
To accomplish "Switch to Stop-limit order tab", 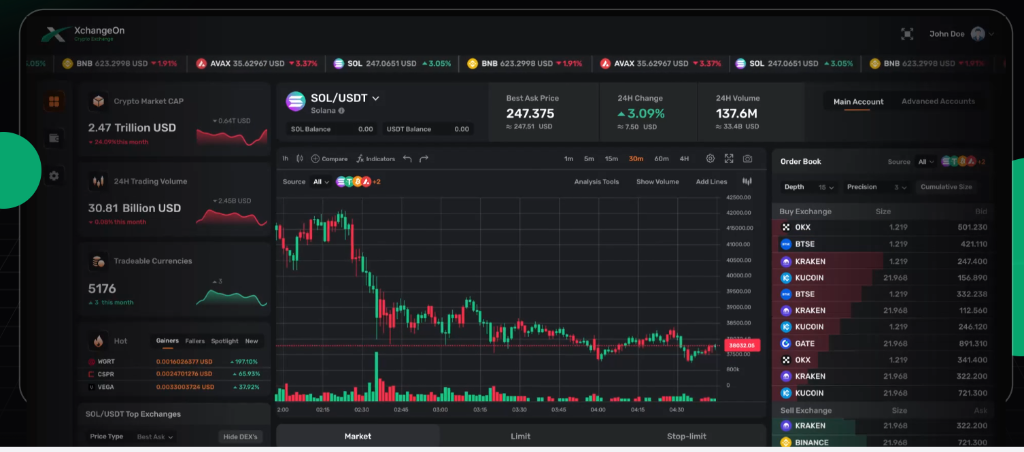I will pos(686,436).
